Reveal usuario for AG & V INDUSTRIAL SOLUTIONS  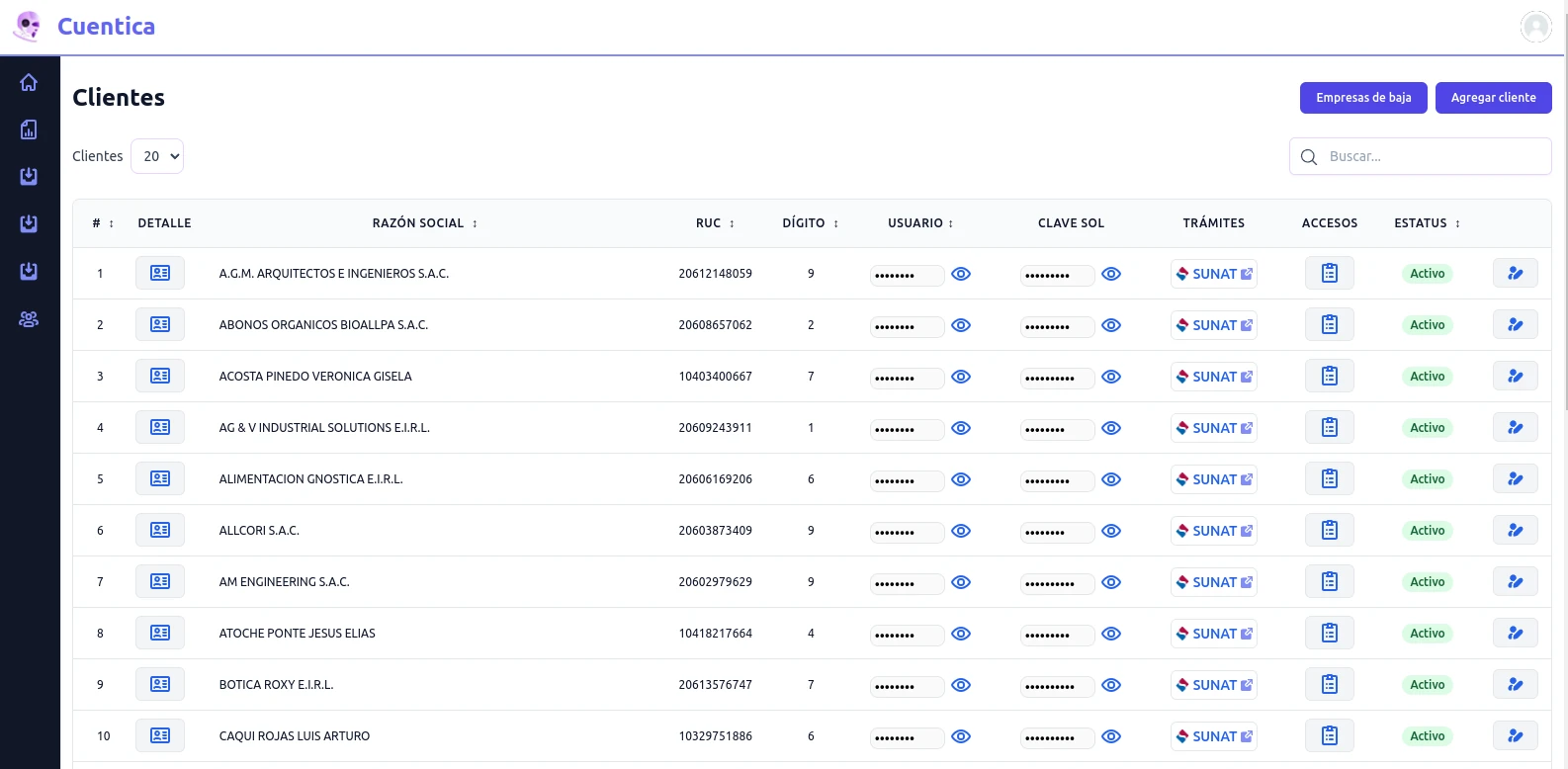pos(961,428)
